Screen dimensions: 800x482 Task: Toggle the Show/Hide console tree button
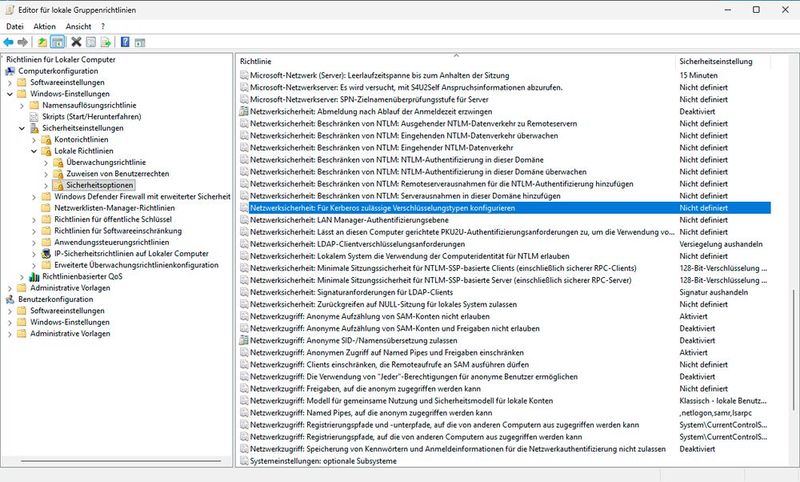[58, 42]
